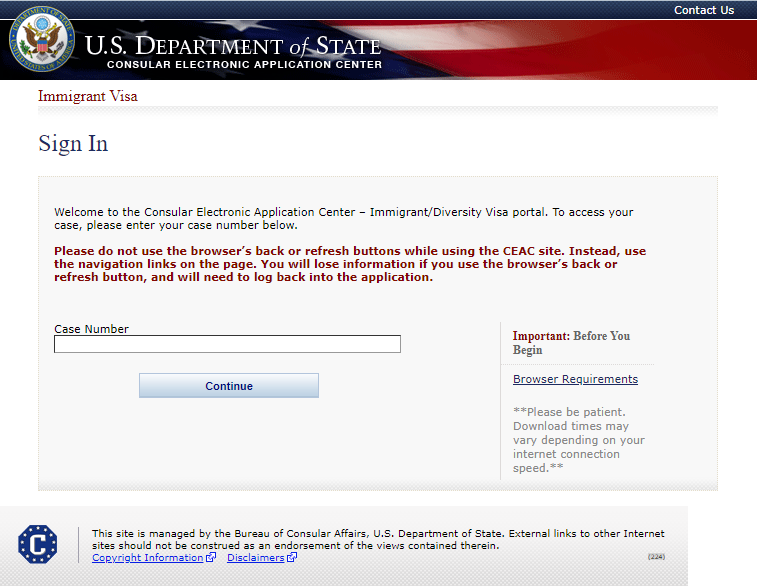Click the 'This site is managed by' footer text
The width and height of the screenshot is (757, 586).
pos(378,540)
